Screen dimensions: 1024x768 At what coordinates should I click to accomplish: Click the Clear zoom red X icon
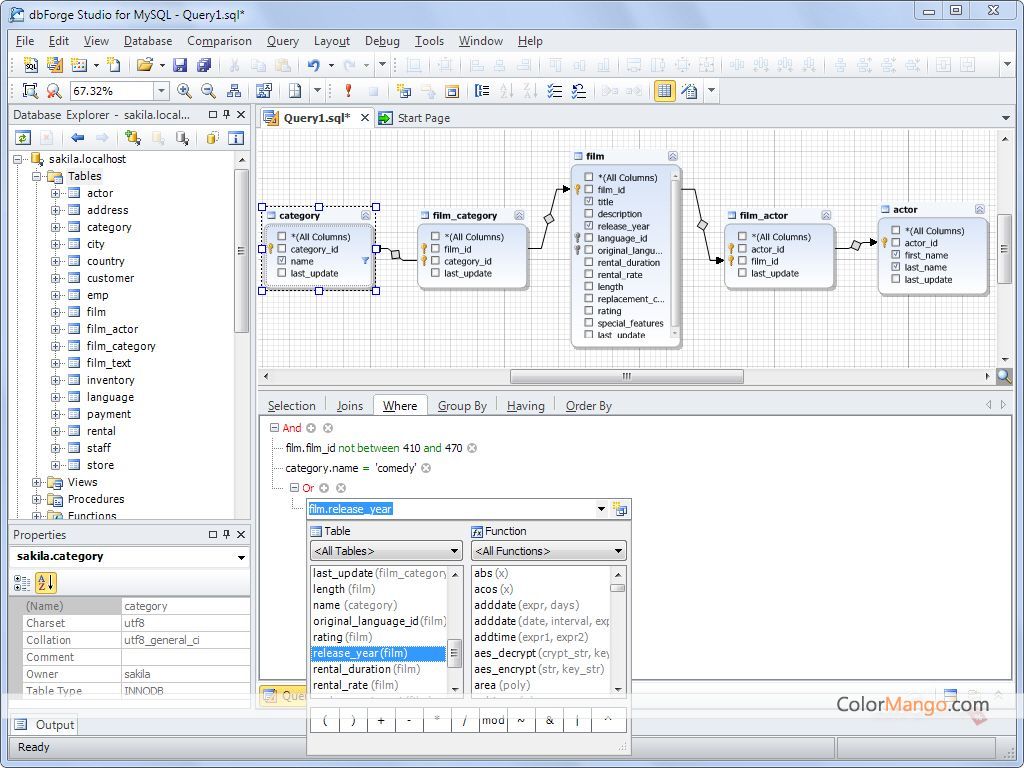point(54,91)
